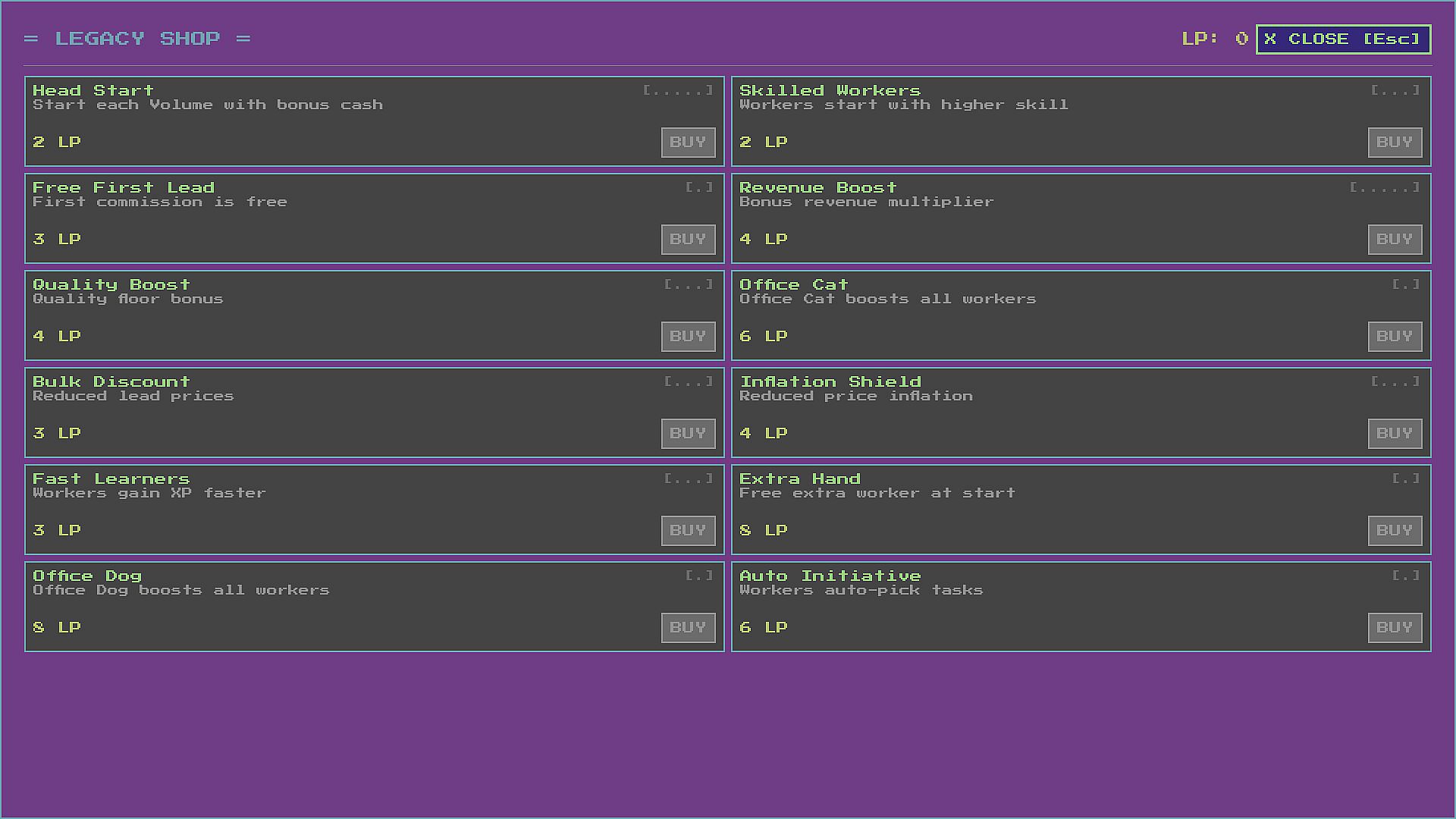Click the Revenue Boost level indicator
The width and height of the screenshot is (1456, 819).
1385,187
